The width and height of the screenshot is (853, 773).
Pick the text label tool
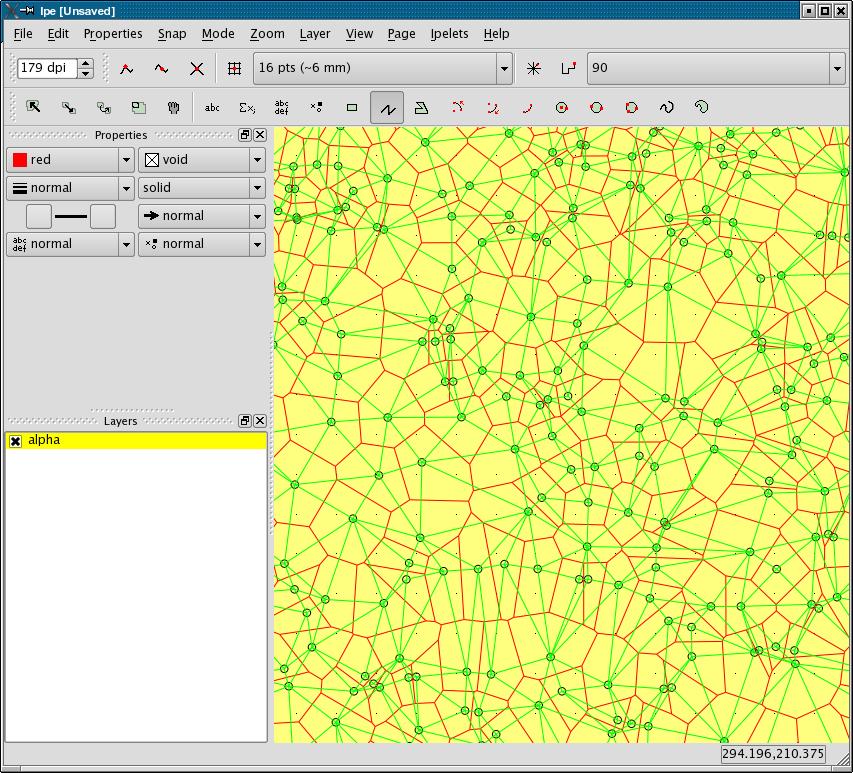click(x=212, y=107)
